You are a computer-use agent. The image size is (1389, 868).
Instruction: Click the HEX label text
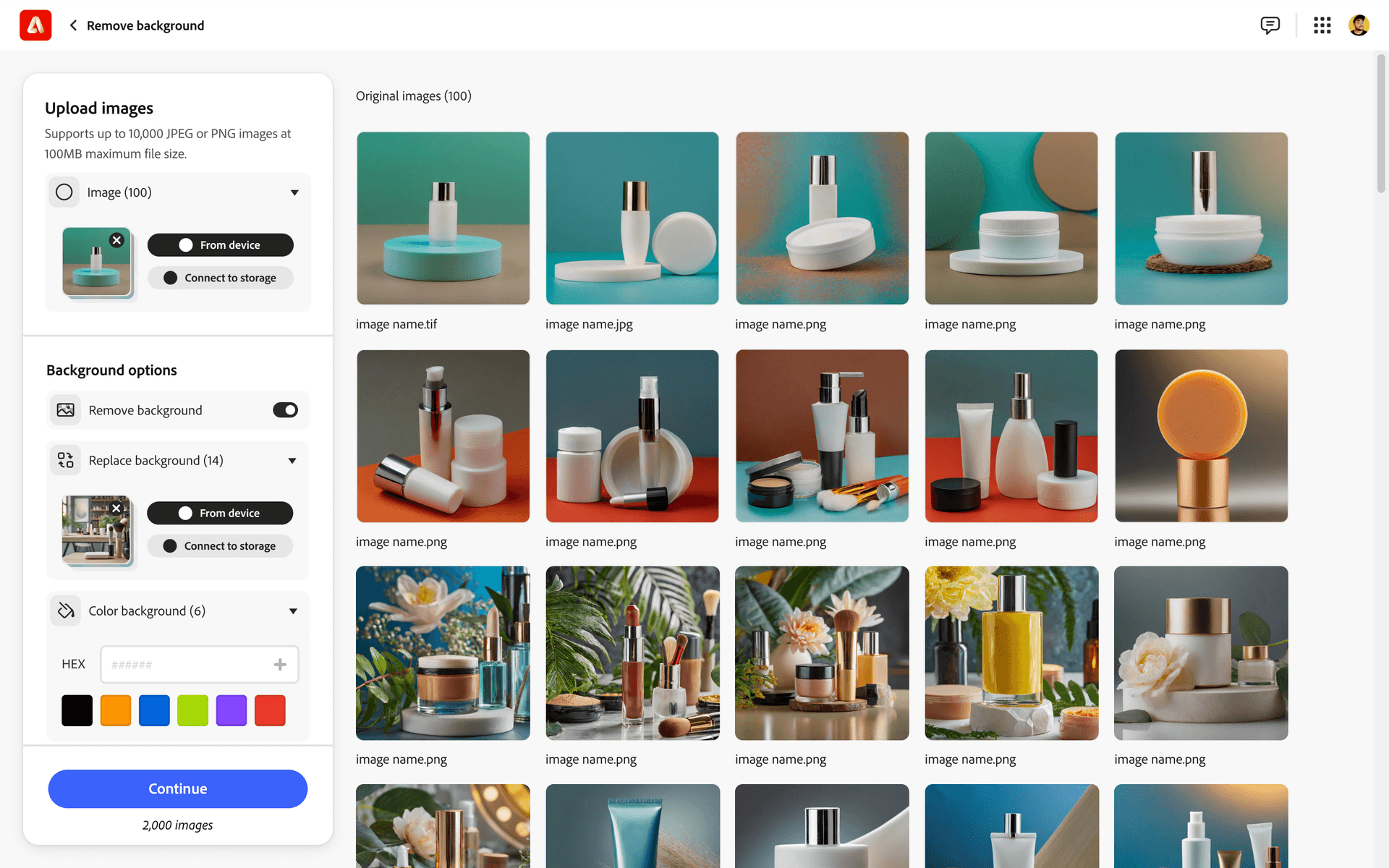[x=73, y=664]
